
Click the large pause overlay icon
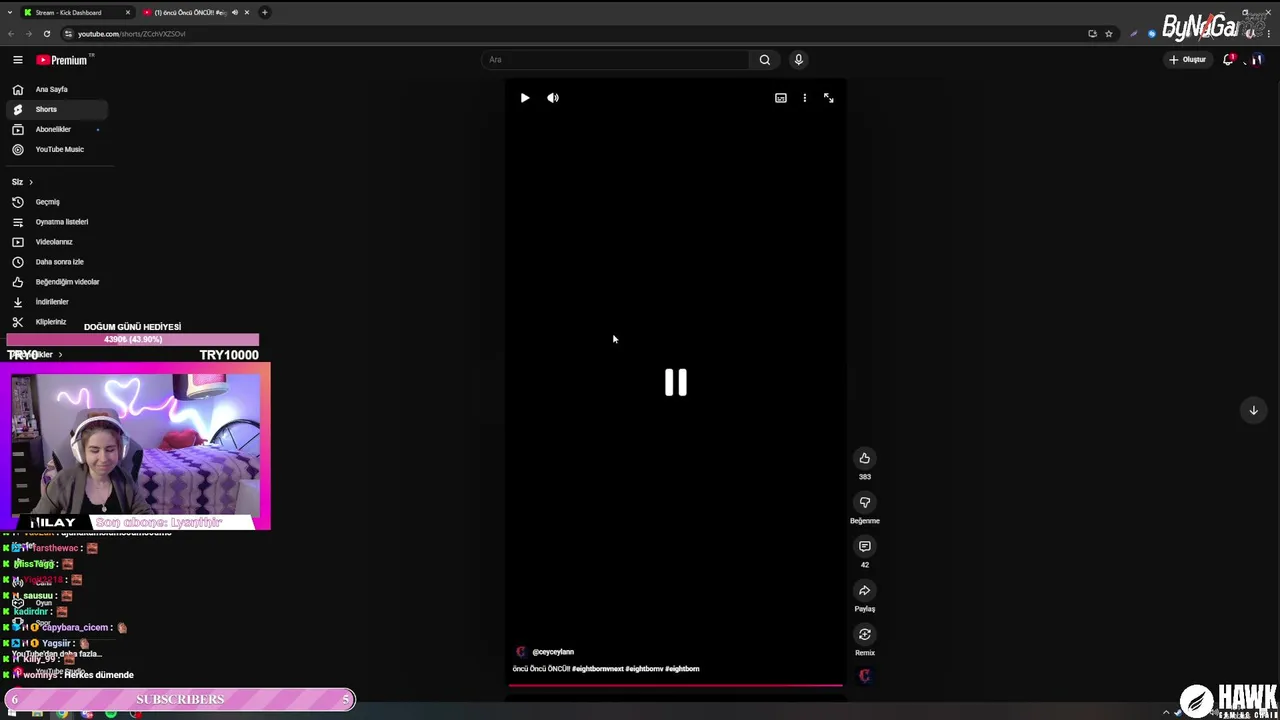point(676,382)
